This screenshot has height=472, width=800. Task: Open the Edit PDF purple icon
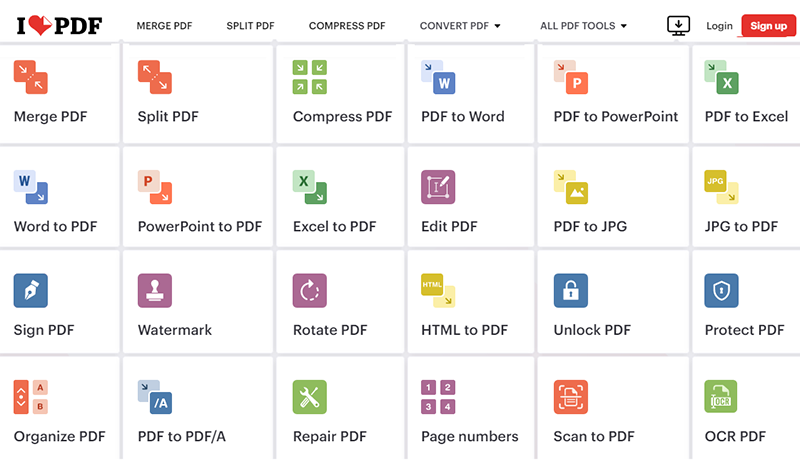[438, 187]
